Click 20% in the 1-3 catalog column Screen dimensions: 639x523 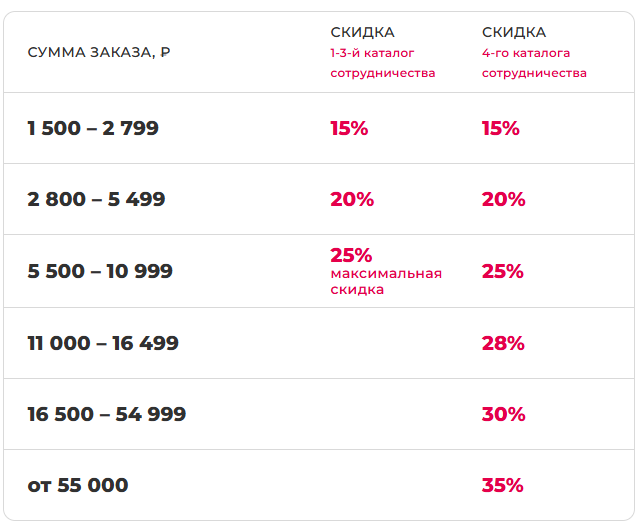pos(352,199)
